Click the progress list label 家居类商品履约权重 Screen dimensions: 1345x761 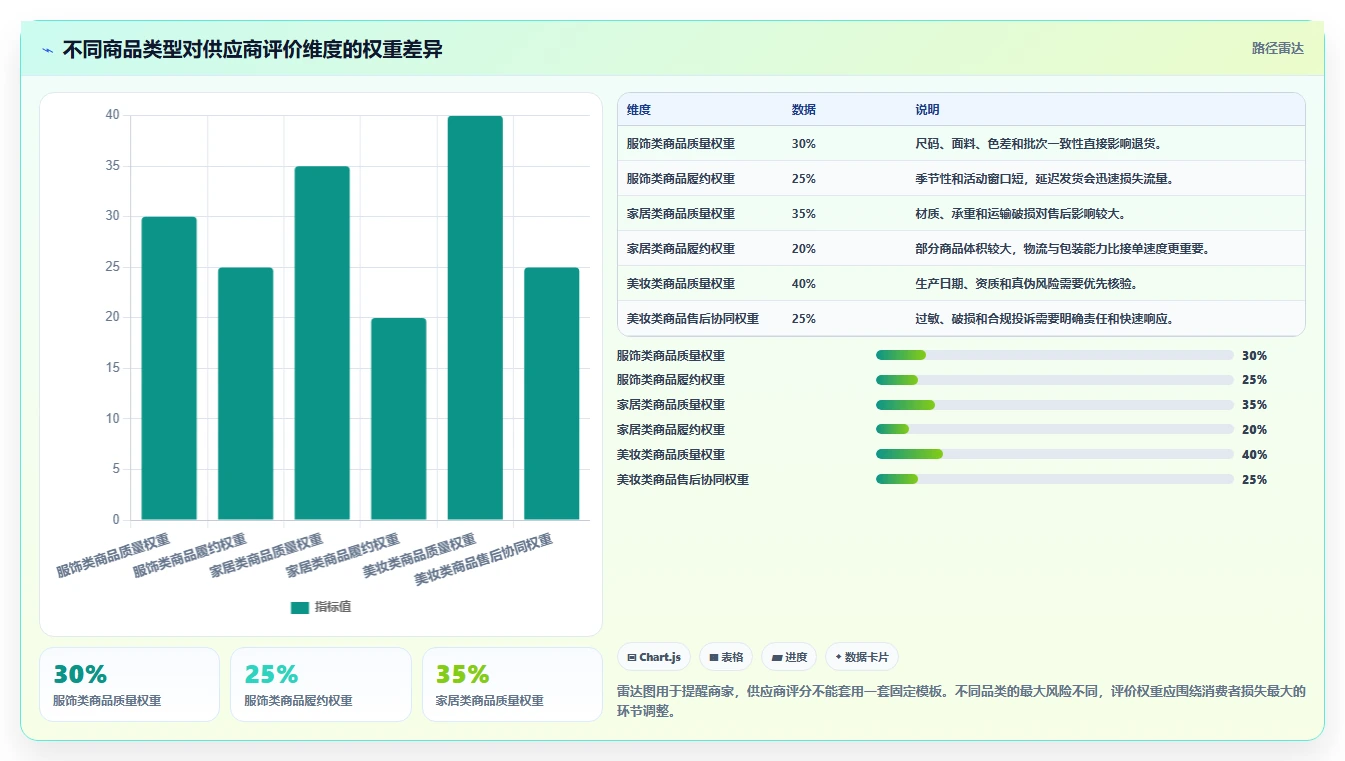(x=671, y=430)
